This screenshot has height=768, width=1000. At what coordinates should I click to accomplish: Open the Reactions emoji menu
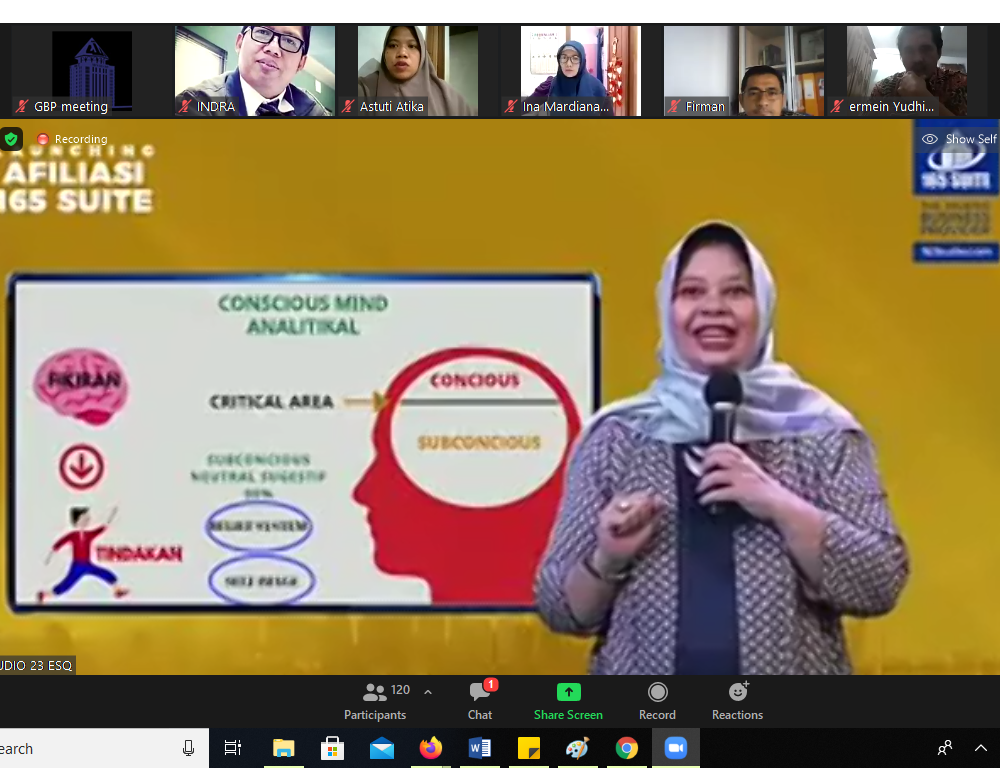(x=737, y=701)
